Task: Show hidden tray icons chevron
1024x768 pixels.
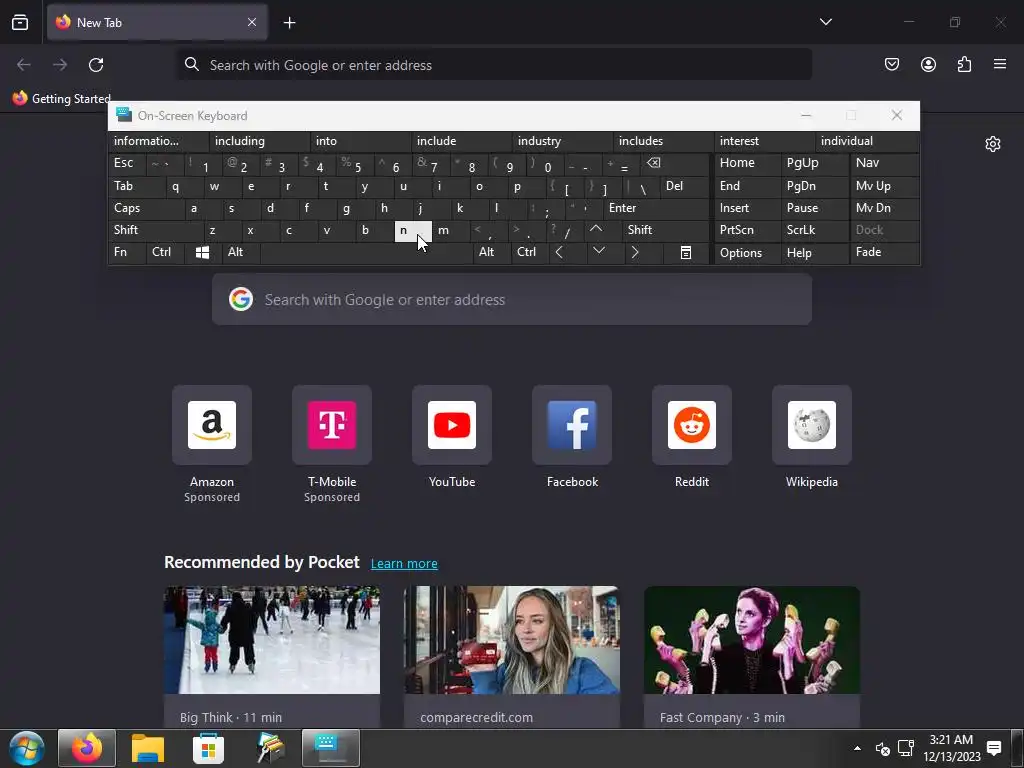Action: pos(857,748)
